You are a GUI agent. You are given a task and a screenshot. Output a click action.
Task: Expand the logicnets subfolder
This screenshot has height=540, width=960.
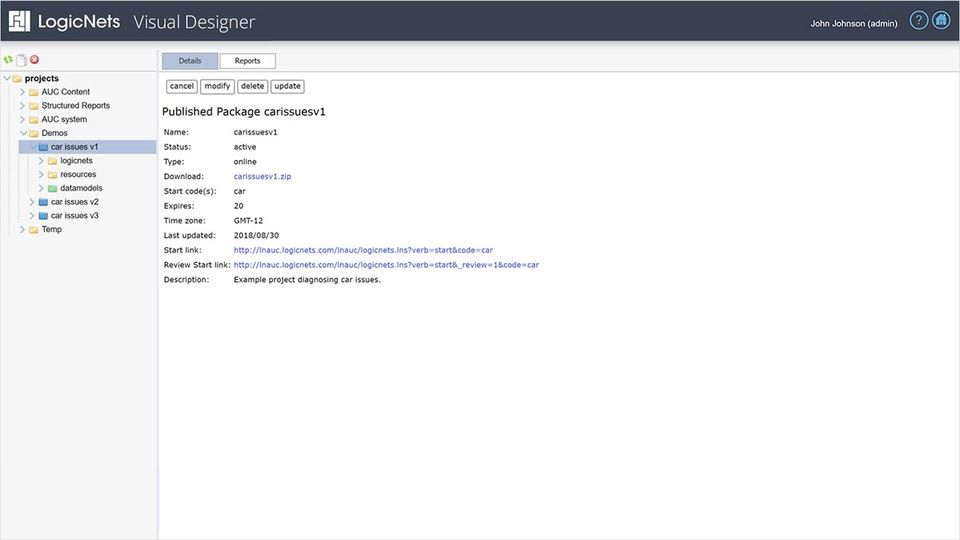(x=41, y=161)
